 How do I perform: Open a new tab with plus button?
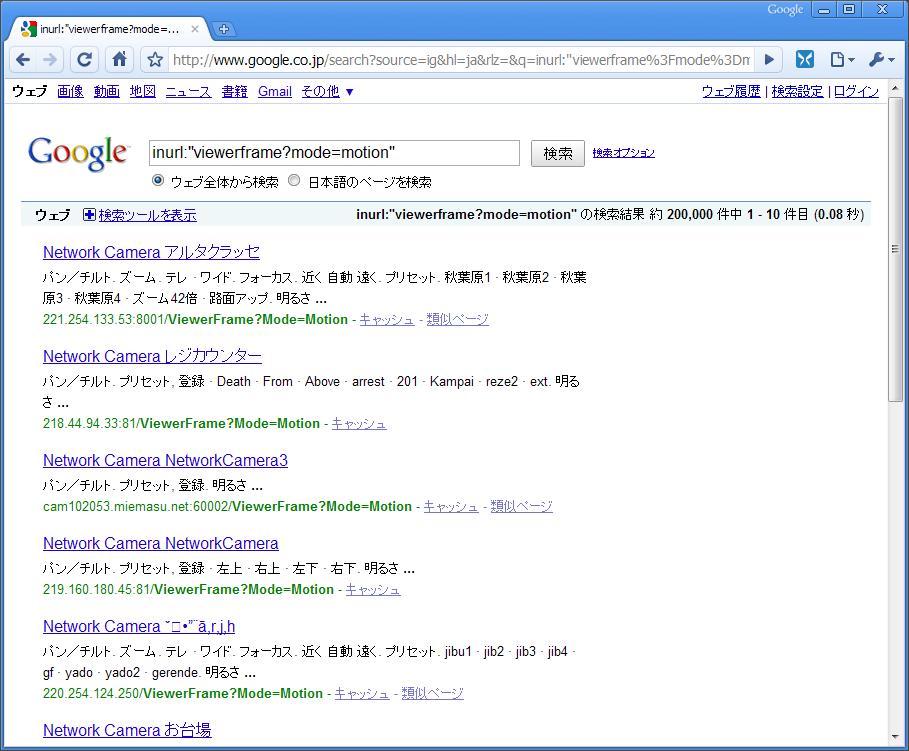223,29
